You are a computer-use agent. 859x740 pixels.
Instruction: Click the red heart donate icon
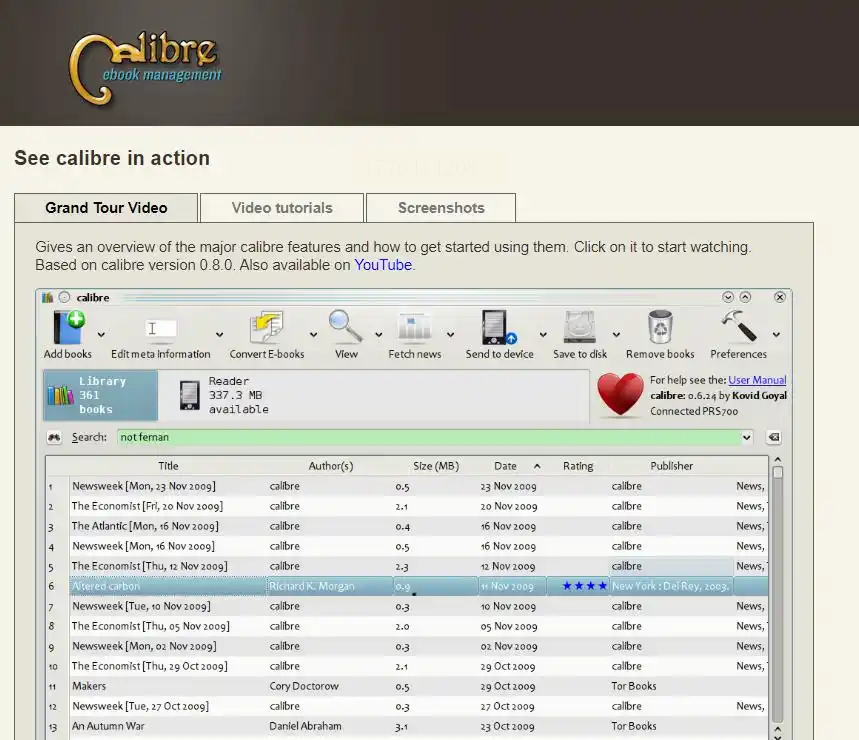(x=620, y=394)
